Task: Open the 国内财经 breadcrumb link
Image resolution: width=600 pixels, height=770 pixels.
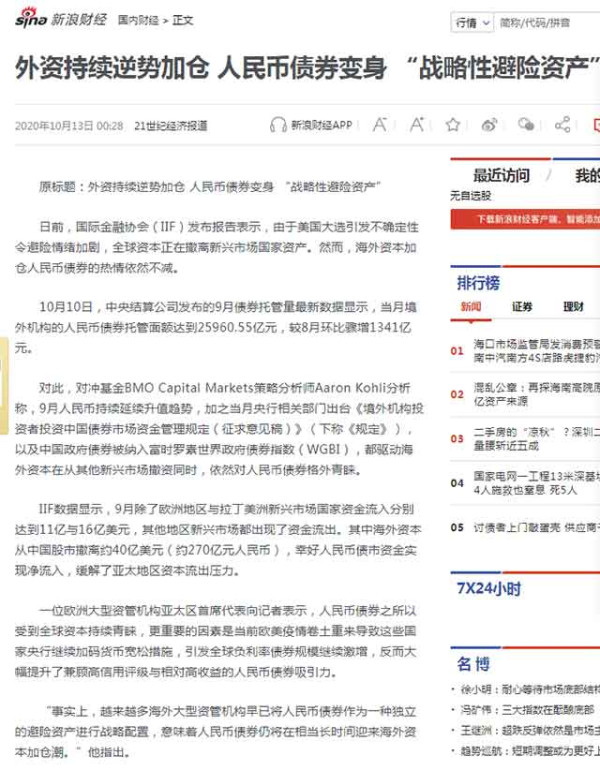Action: click(x=138, y=20)
